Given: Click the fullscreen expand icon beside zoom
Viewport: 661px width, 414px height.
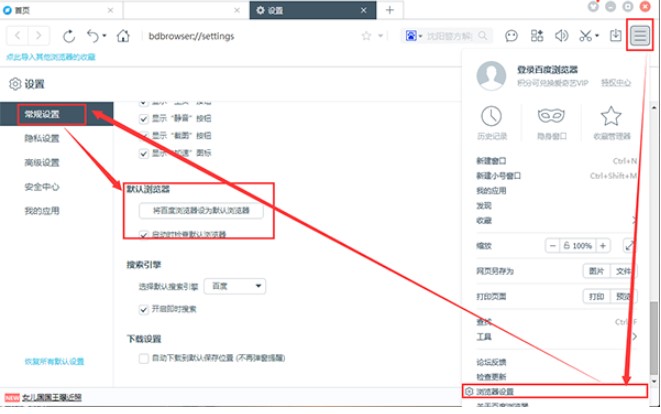Looking at the screenshot, I should [629, 246].
